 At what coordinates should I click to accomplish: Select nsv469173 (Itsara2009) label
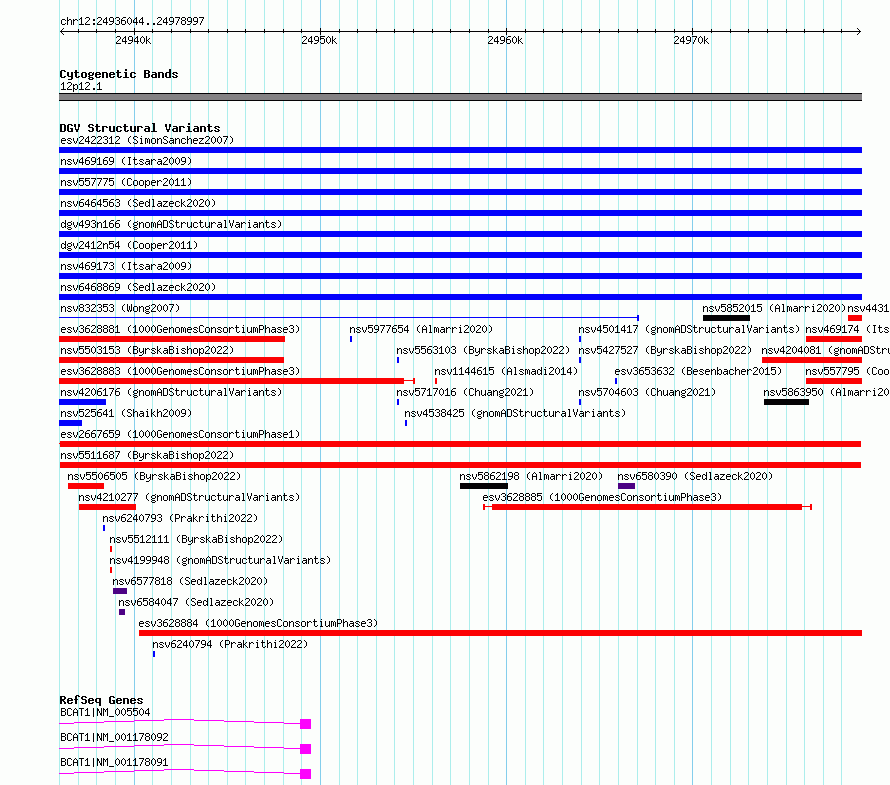click(126, 266)
